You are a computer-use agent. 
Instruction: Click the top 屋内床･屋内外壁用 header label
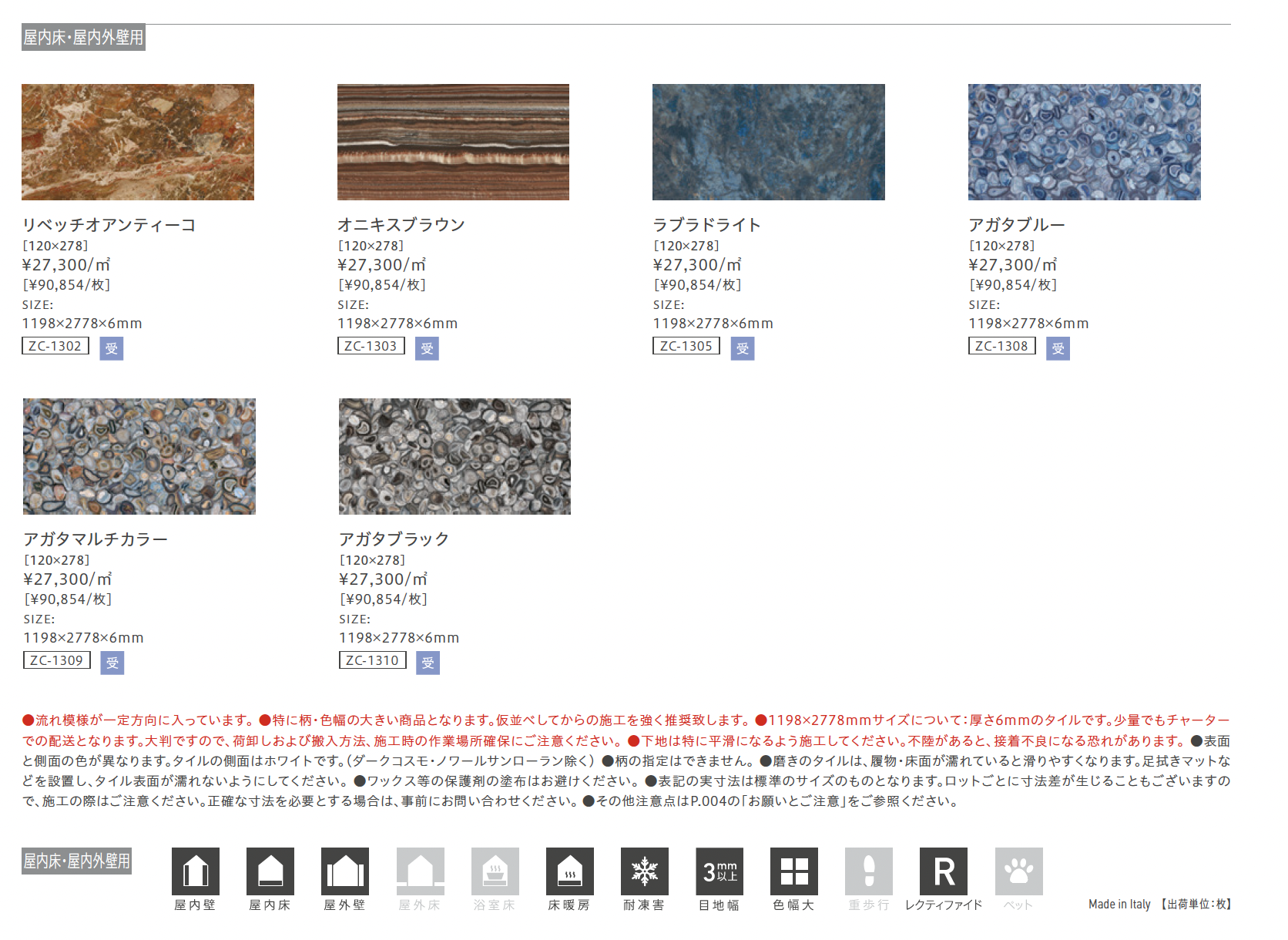83,37
